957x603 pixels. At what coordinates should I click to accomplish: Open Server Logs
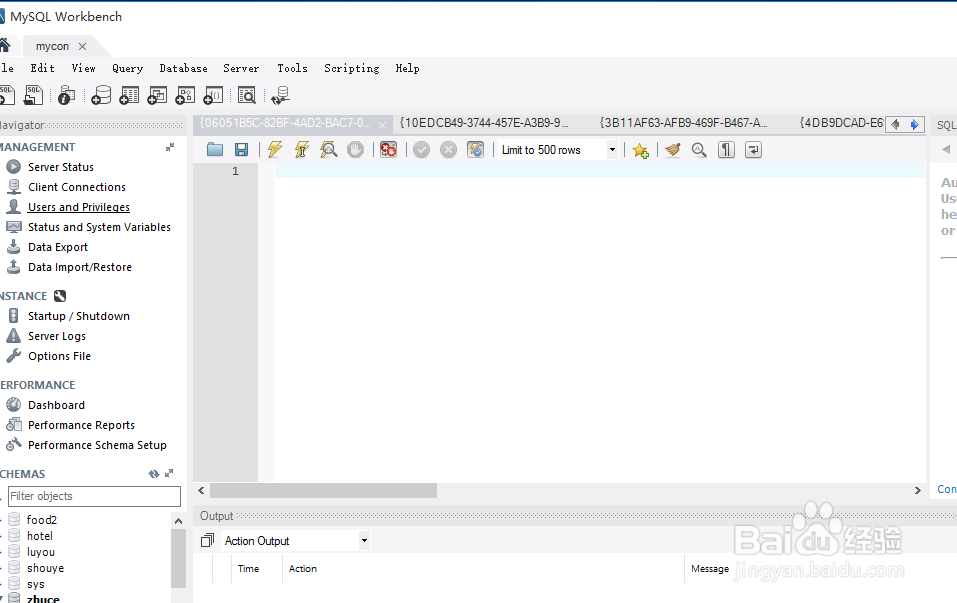click(56, 336)
